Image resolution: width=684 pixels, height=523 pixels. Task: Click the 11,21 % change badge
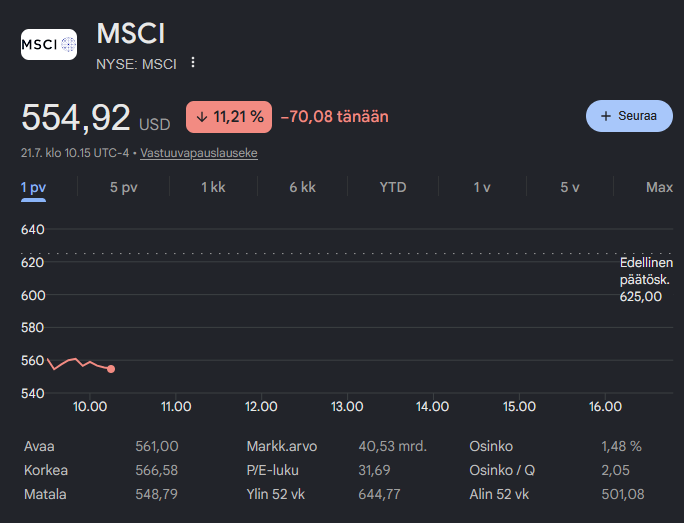point(229,117)
